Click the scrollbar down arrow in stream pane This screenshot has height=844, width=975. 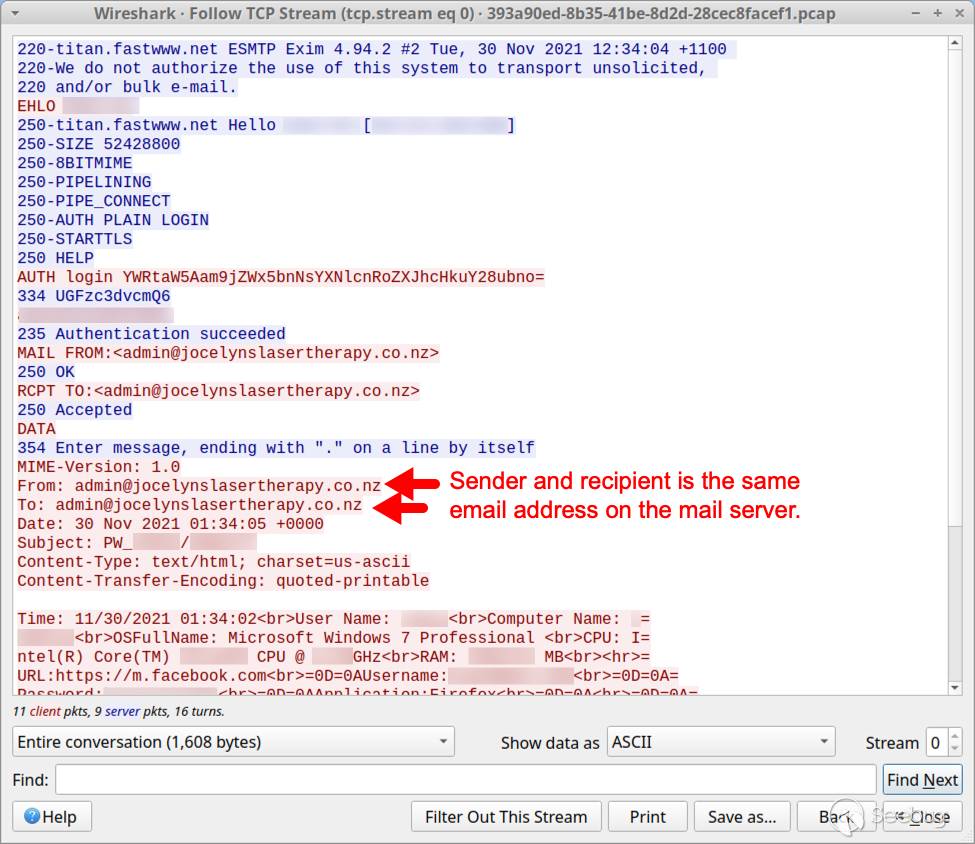point(954,687)
